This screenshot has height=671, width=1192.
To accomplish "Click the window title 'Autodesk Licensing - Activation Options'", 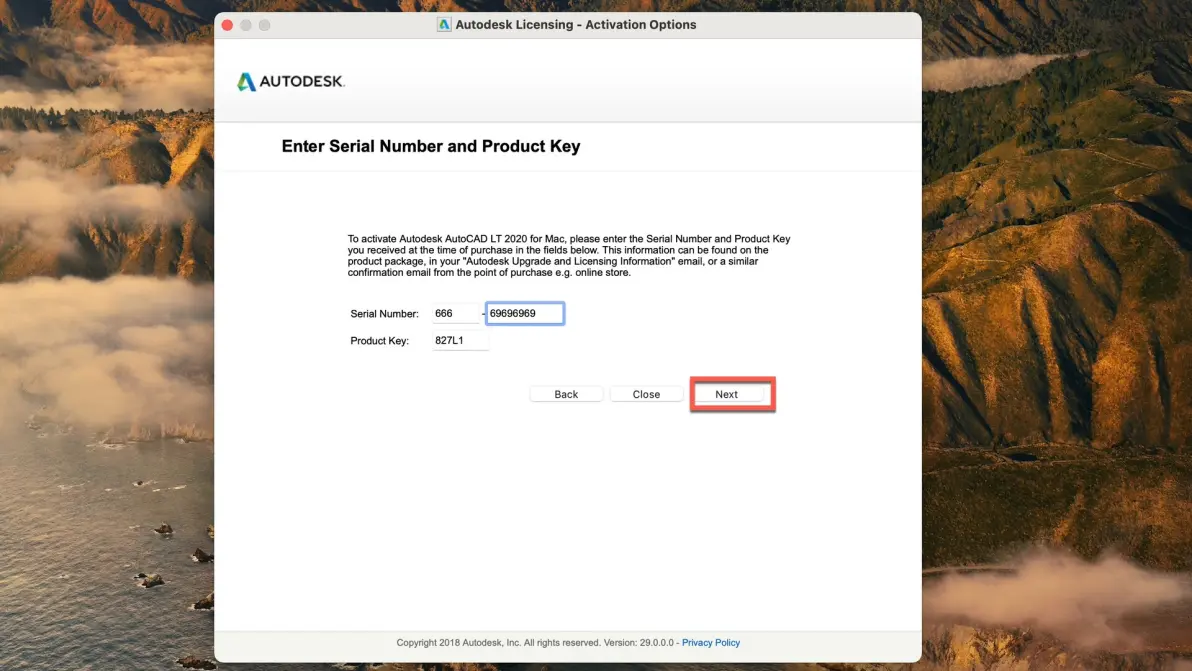I will tap(575, 25).
